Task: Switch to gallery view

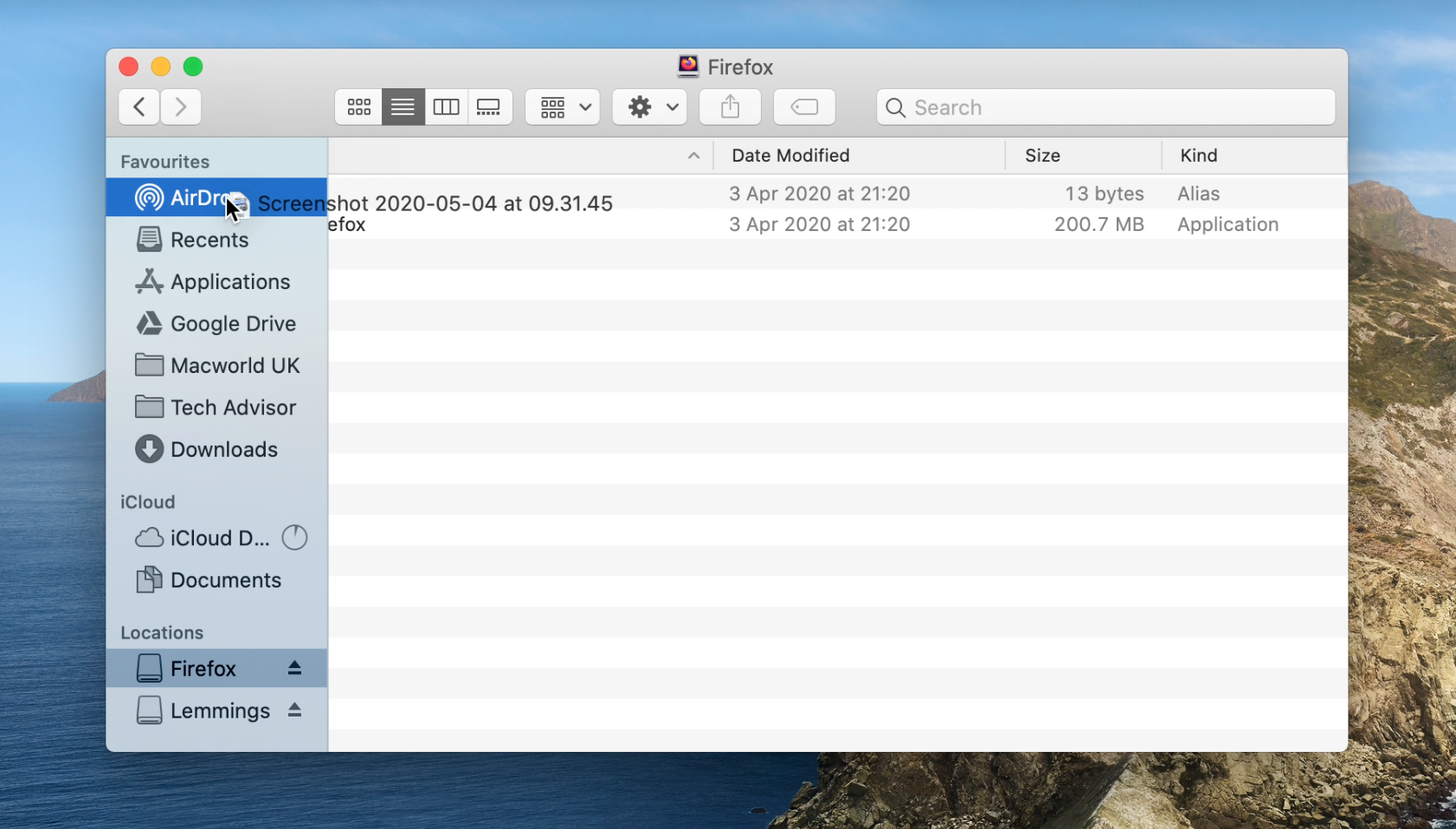Action: point(489,107)
